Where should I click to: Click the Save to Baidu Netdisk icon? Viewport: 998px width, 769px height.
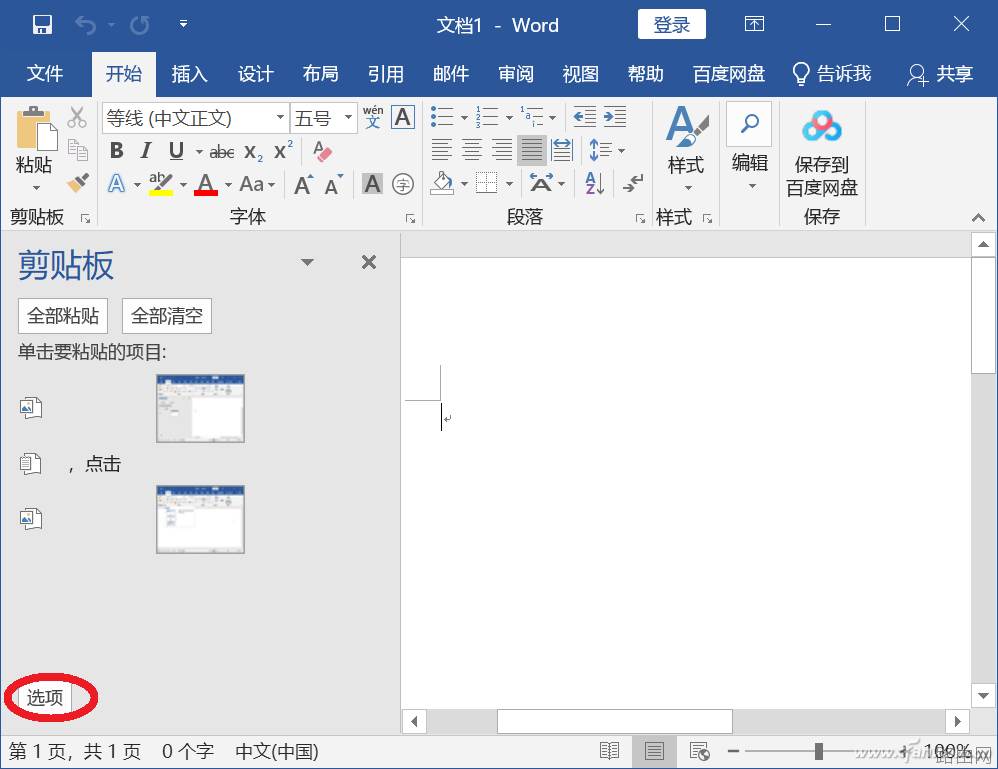pos(822,126)
